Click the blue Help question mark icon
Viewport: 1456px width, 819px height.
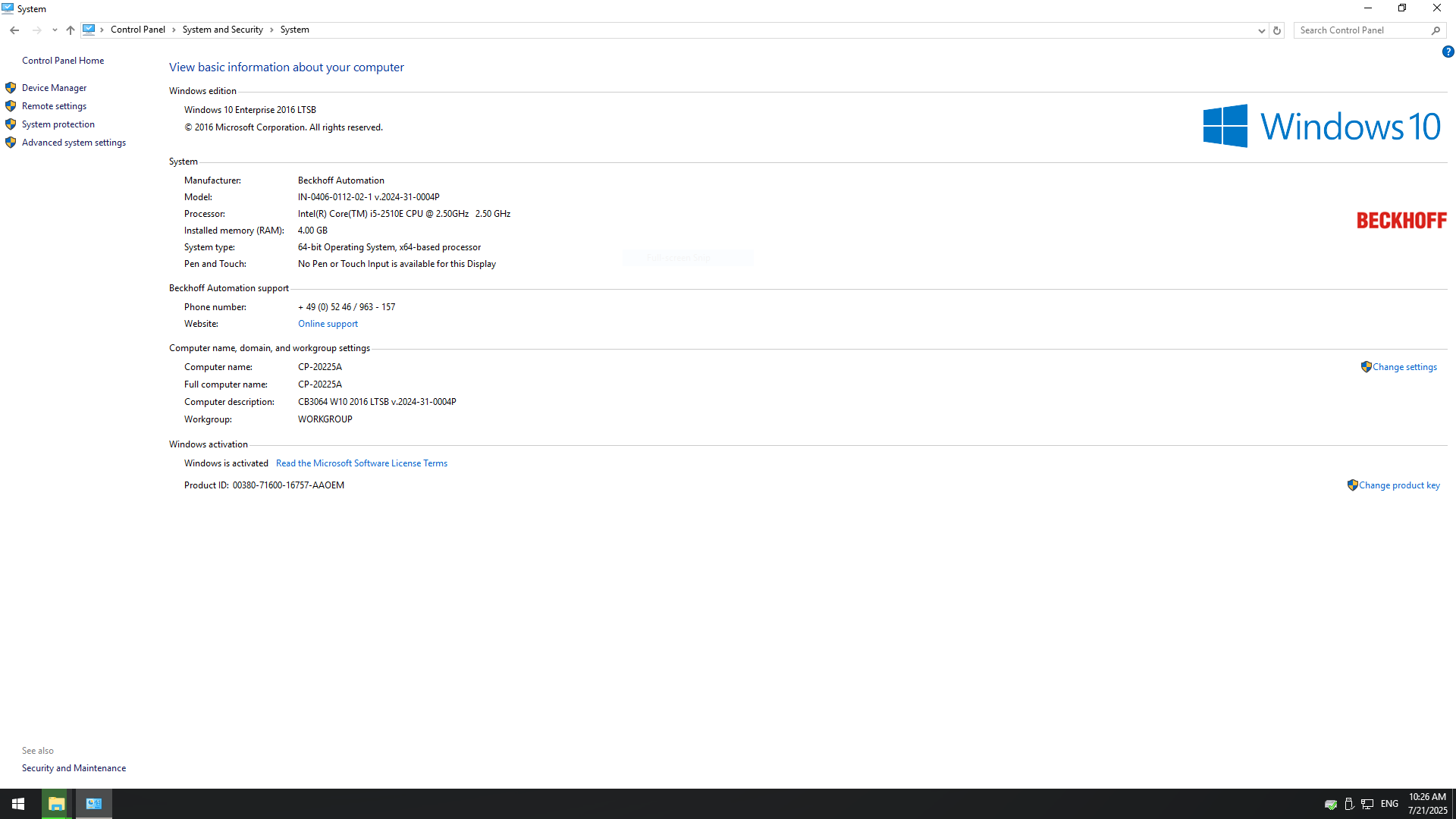point(1448,52)
